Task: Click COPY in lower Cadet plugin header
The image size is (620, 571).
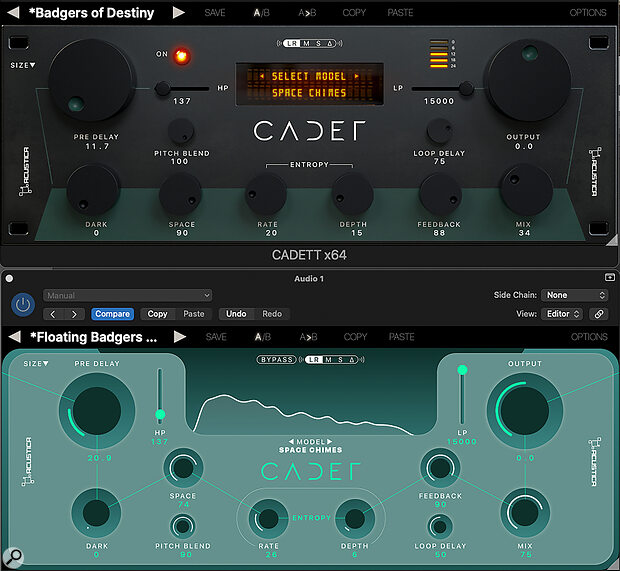Action: [x=355, y=337]
